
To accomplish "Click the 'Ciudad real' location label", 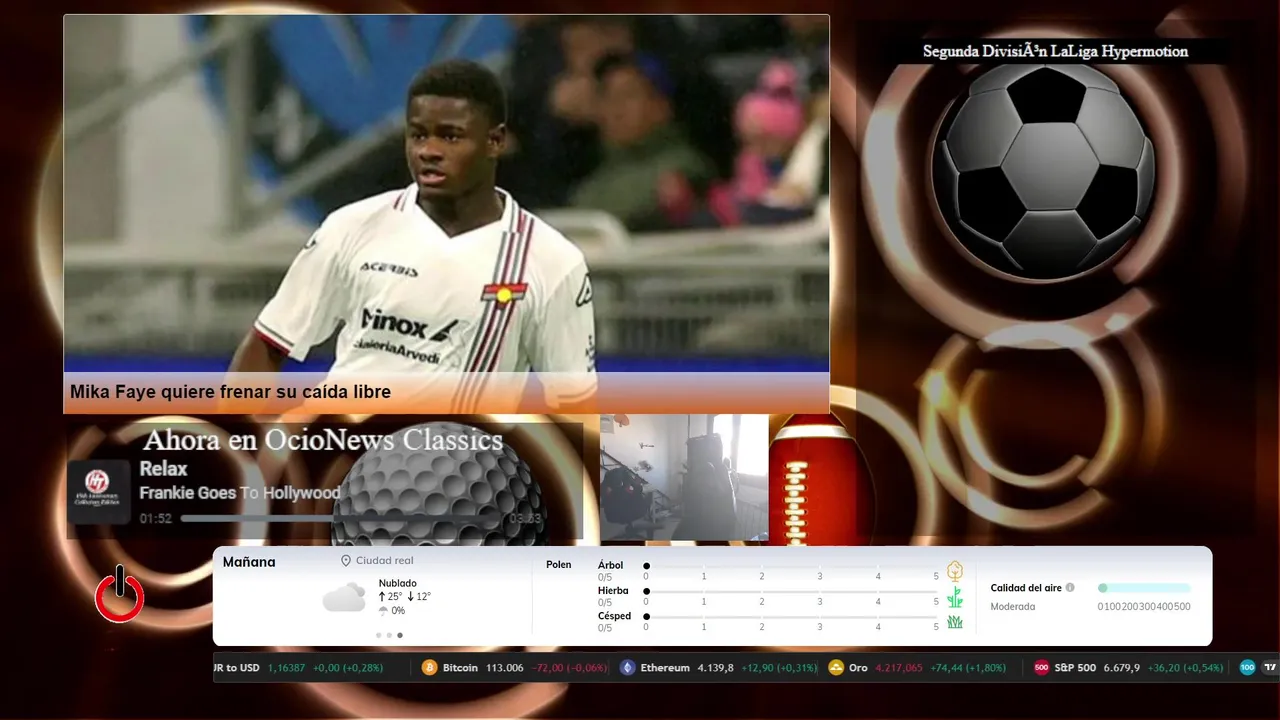I will tap(384, 561).
